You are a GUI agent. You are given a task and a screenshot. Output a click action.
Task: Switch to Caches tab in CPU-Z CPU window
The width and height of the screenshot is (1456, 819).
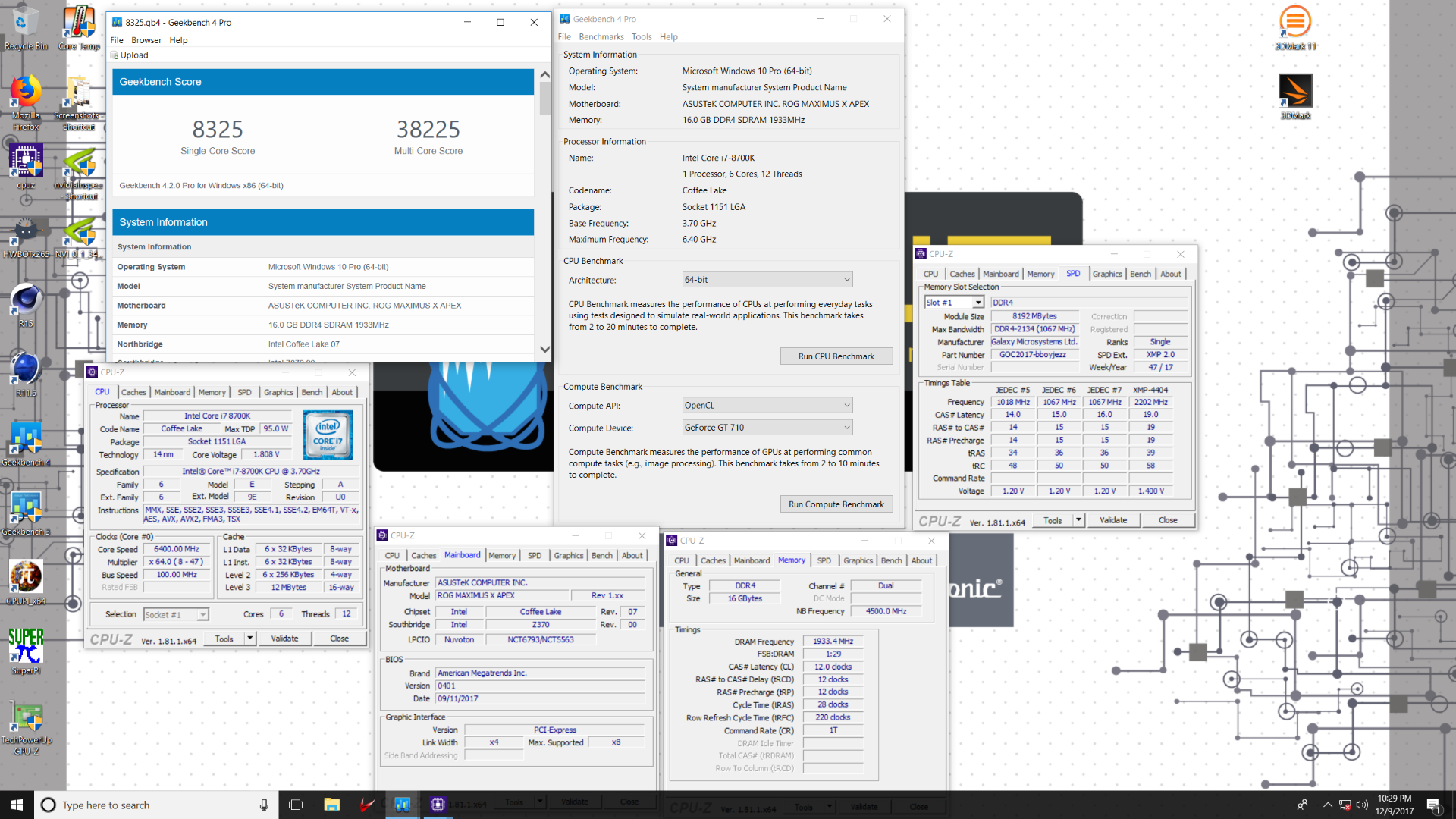[x=133, y=392]
